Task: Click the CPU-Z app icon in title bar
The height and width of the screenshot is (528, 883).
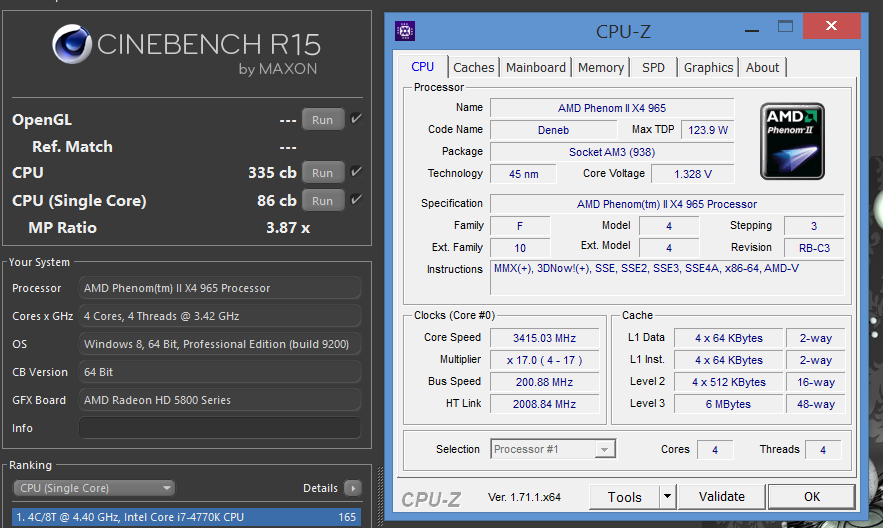Action: coord(404,31)
